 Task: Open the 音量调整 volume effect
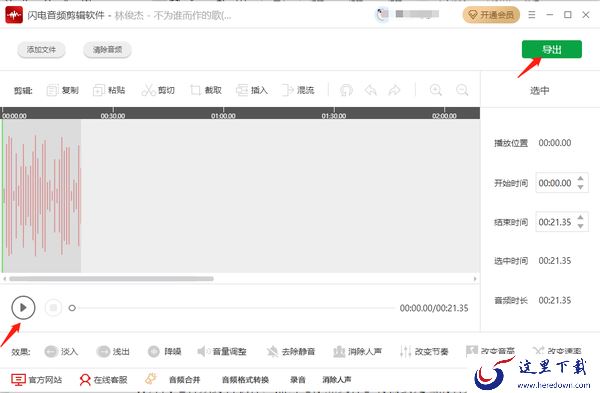click(x=222, y=351)
